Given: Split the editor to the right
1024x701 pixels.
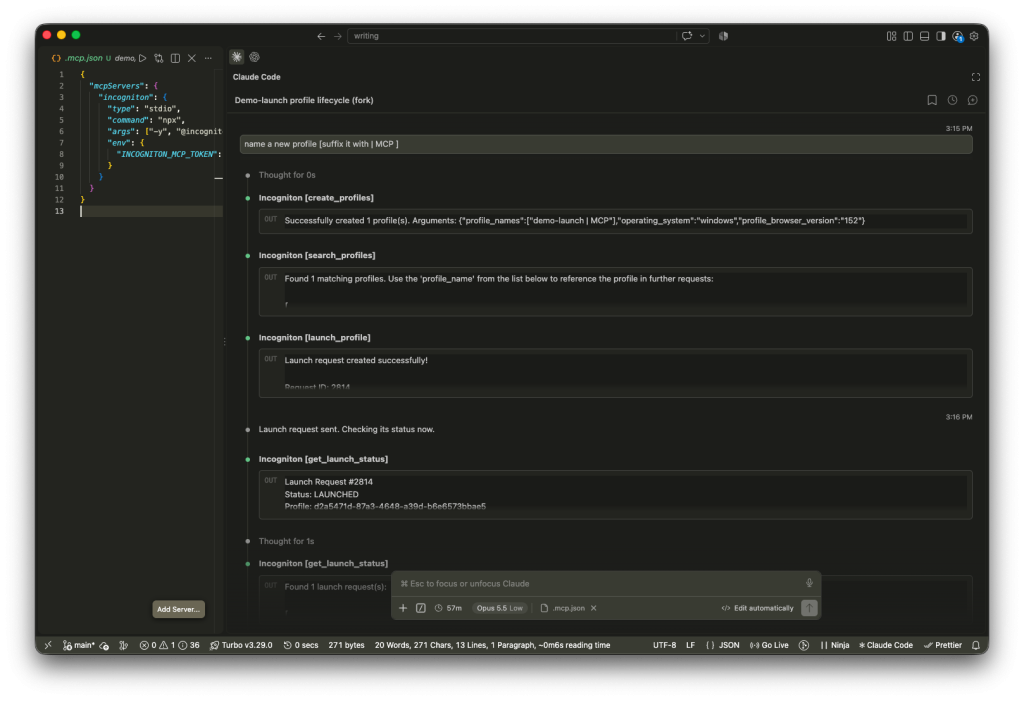Looking at the screenshot, I should (x=175, y=58).
